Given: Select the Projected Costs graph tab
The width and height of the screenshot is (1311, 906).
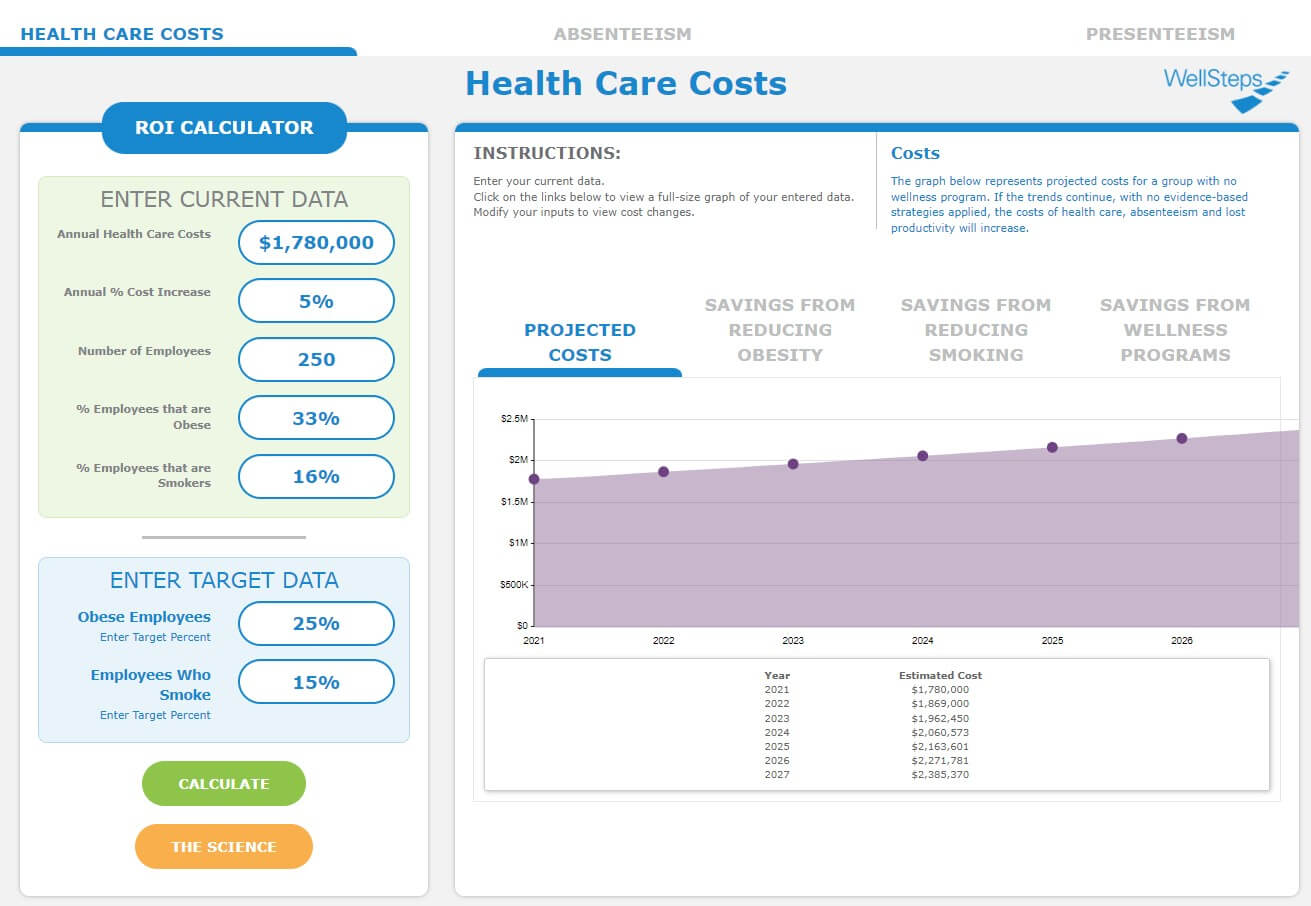Looking at the screenshot, I should 580,342.
